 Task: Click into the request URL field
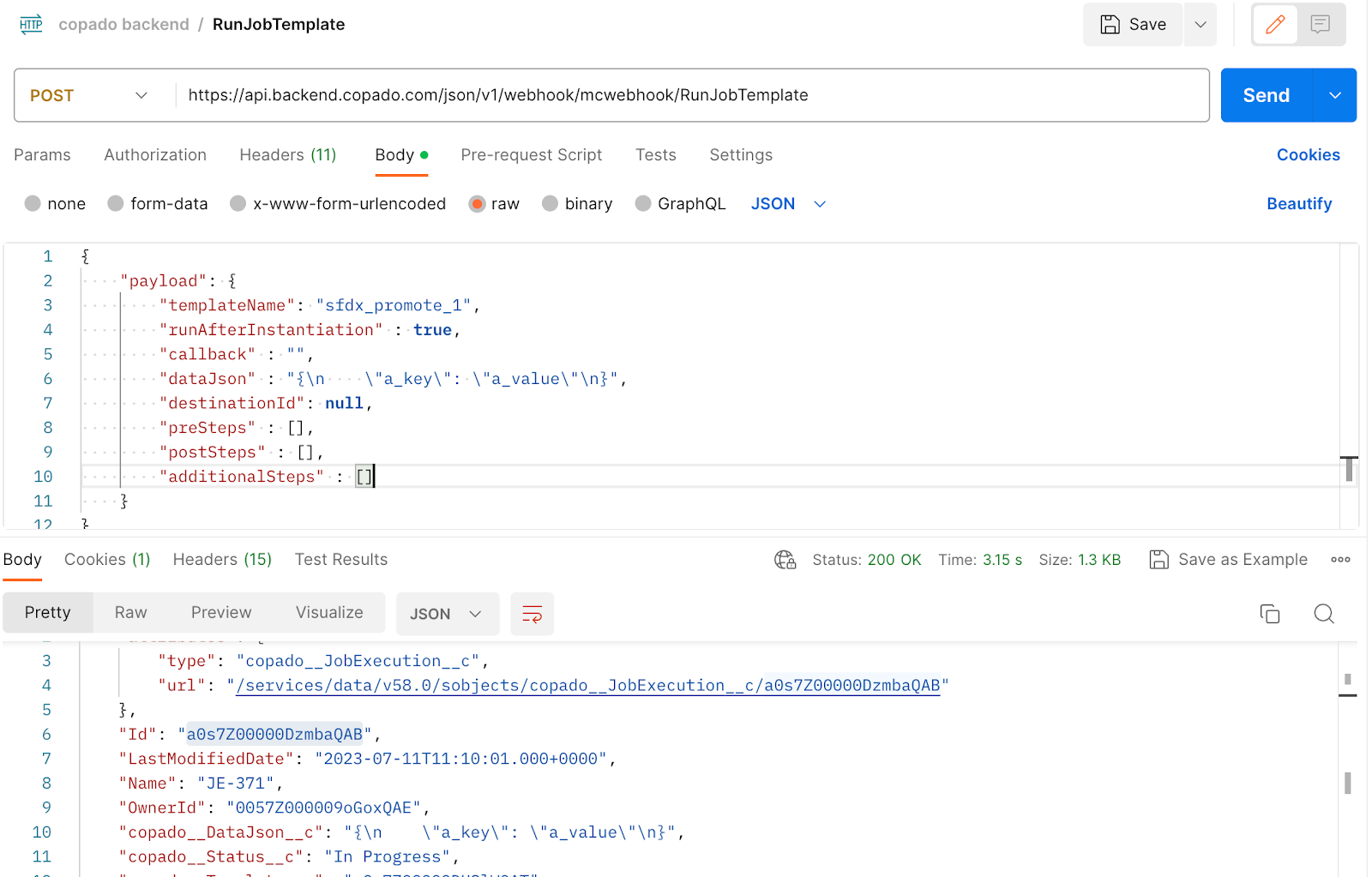(x=692, y=95)
